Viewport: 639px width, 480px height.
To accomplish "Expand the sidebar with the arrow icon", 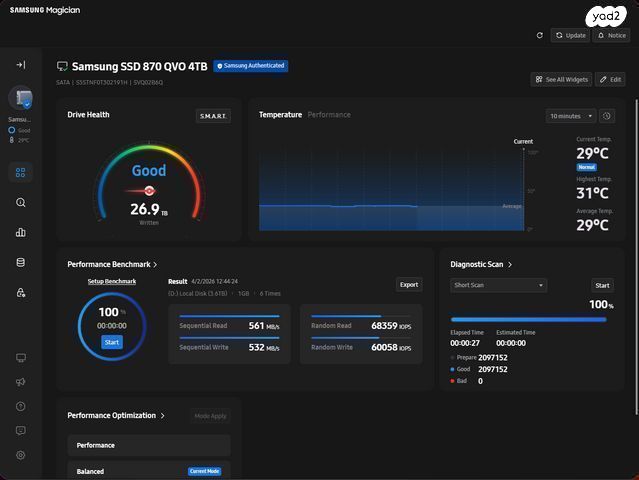I will click(21, 65).
